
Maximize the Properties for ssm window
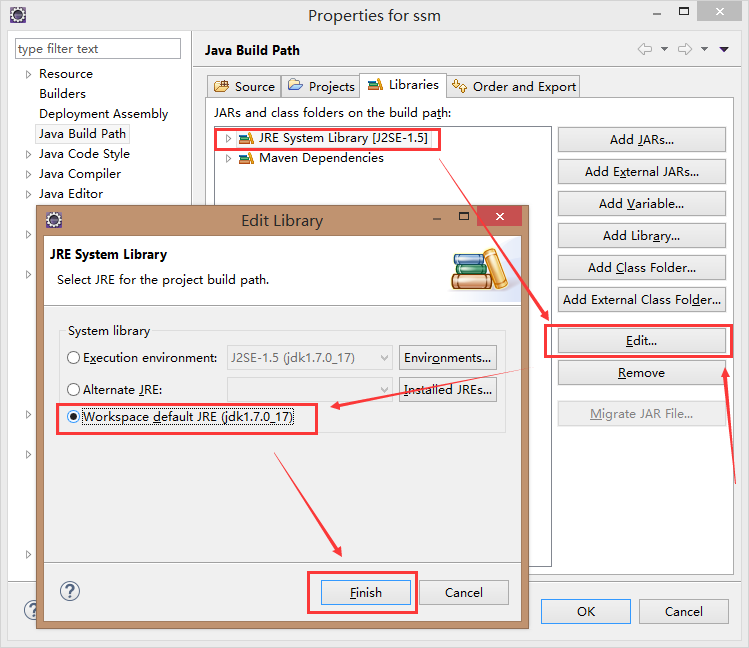click(684, 11)
